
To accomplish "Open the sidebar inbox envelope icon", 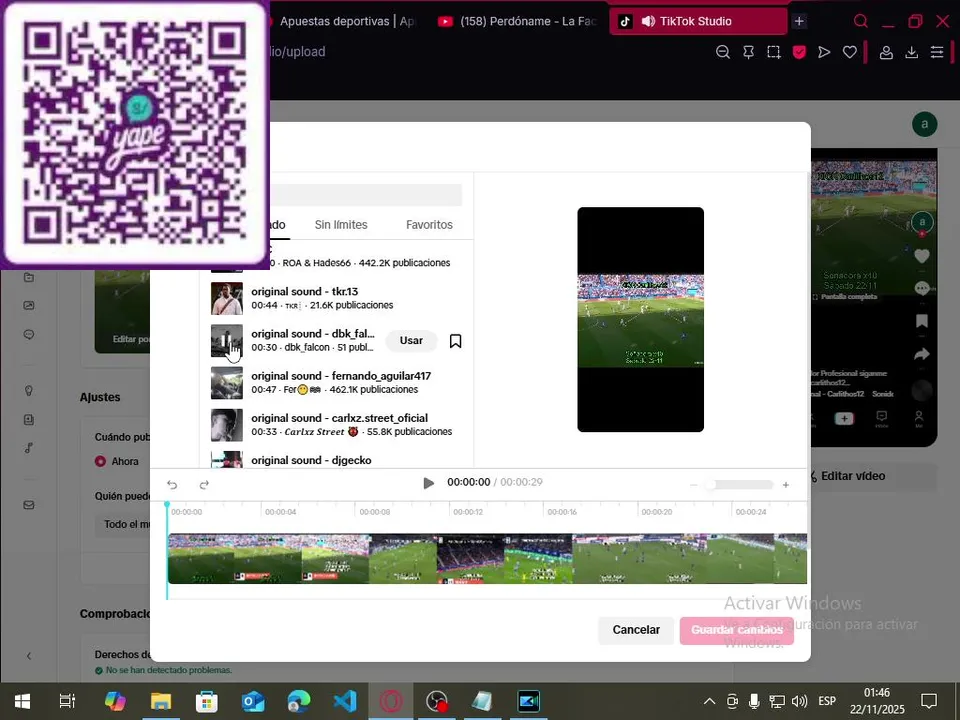I will point(29,505).
